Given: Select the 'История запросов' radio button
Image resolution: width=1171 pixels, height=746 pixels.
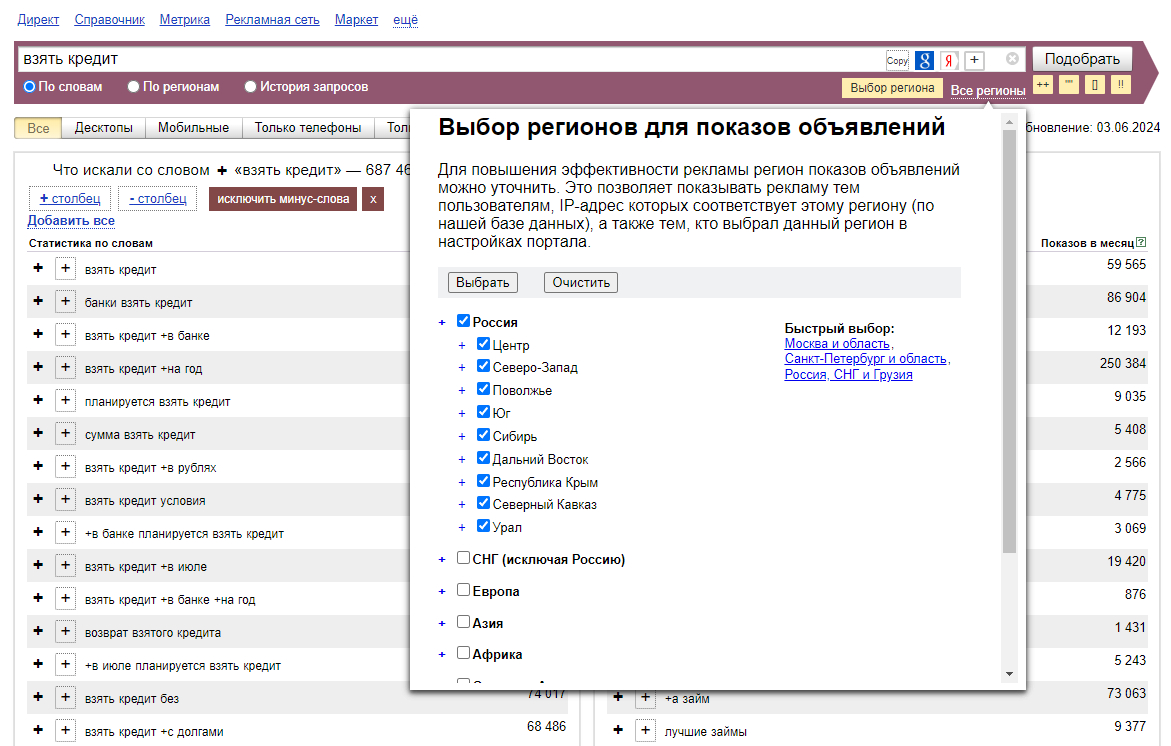Looking at the screenshot, I should click(251, 87).
